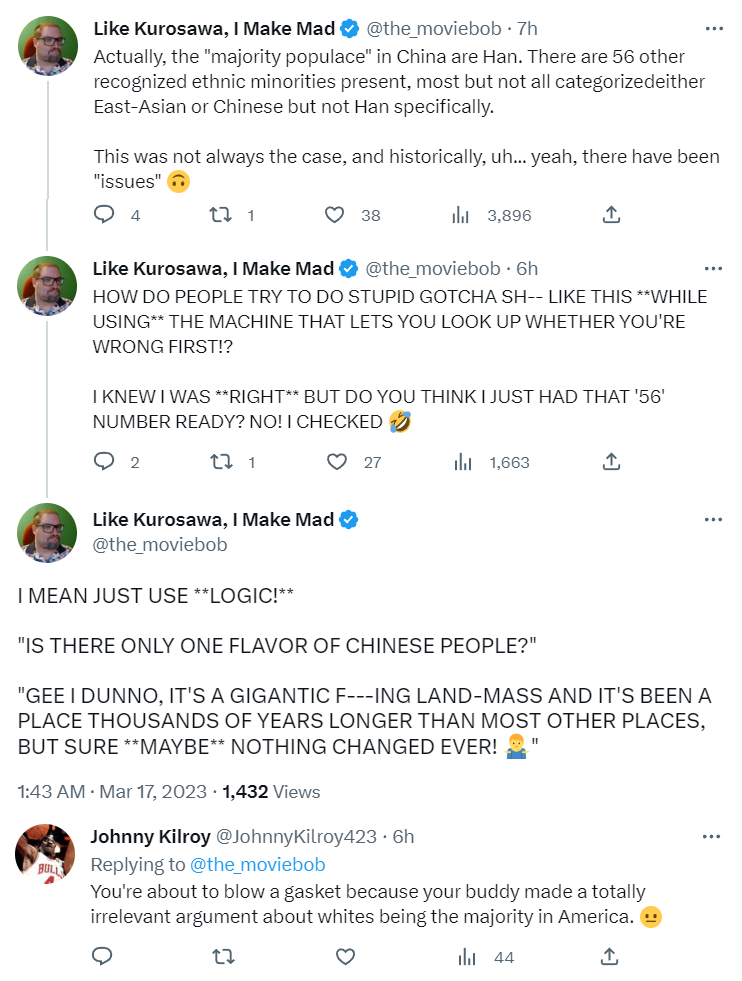This screenshot has width=742, height=981.
Task: Like the tweet with 3,896 views
Action: click(x=336, y=215)
